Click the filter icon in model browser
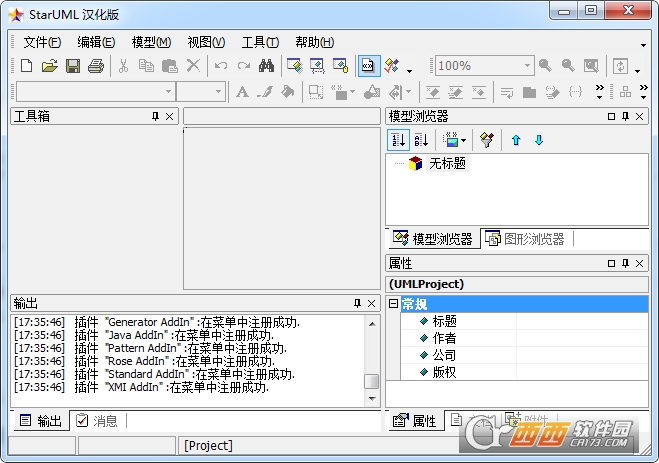 [487, 140]
